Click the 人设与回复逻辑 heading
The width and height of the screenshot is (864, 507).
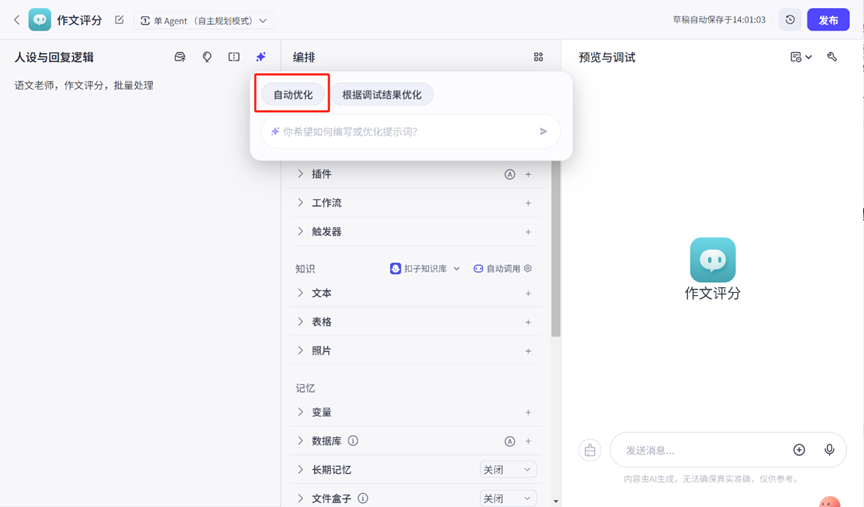point(54,57)
